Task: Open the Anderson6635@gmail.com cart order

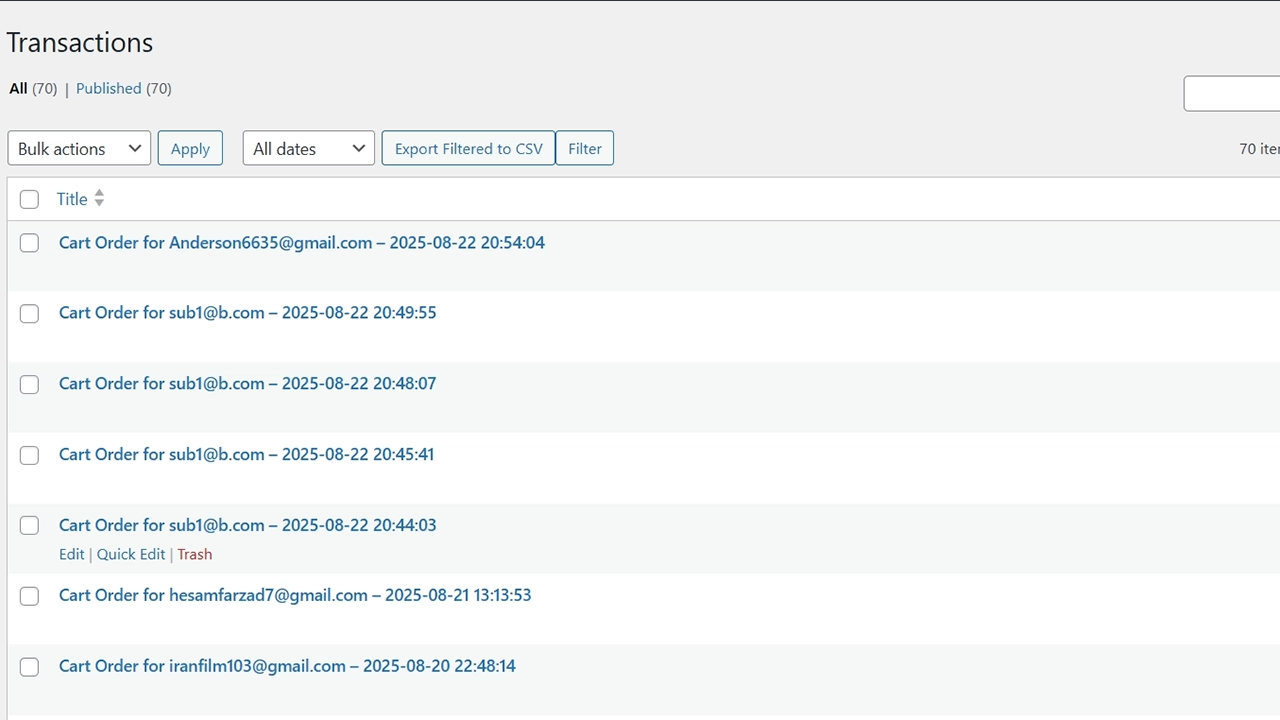Action: 301,243
